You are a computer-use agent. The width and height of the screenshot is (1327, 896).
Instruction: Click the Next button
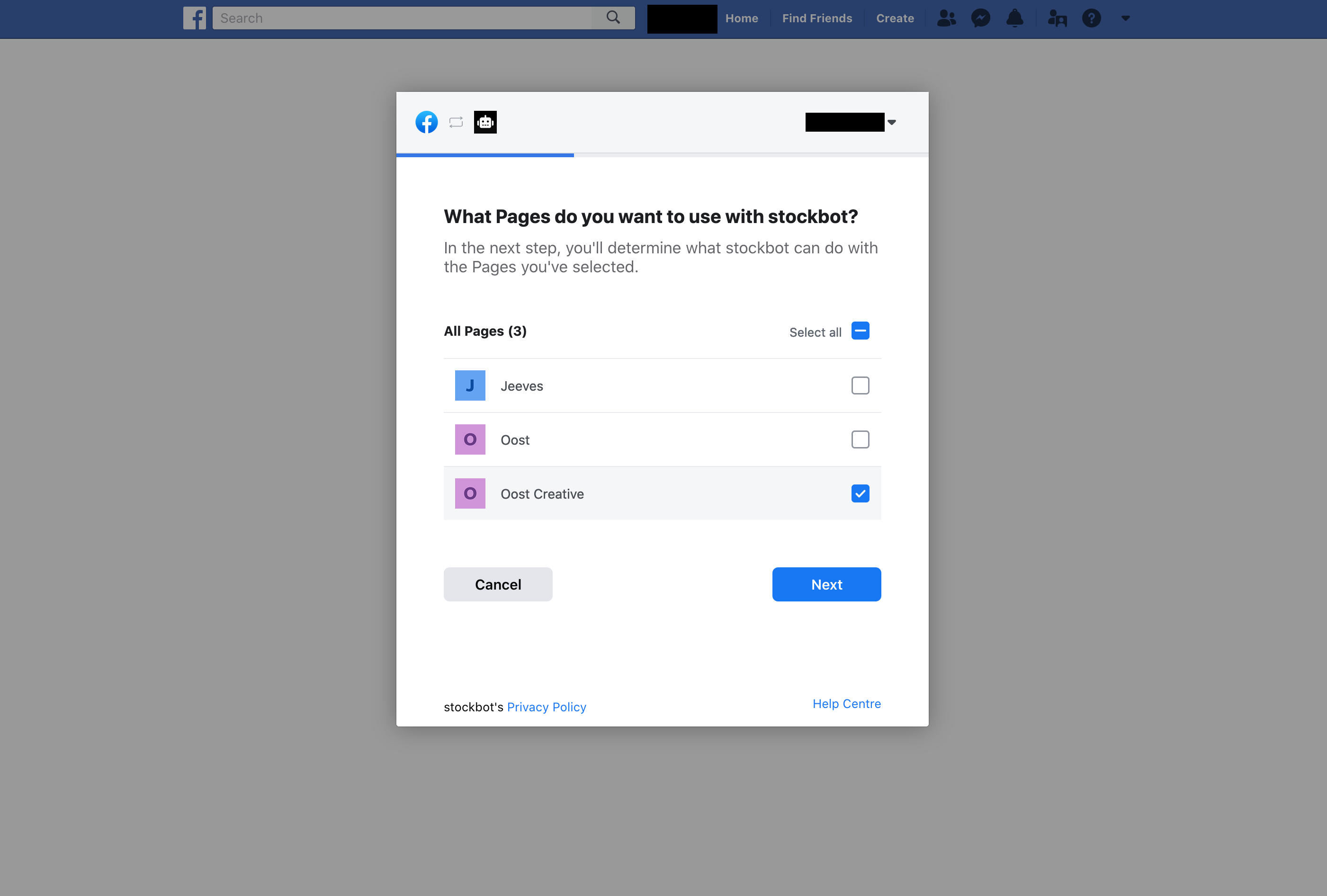point(826,584)
